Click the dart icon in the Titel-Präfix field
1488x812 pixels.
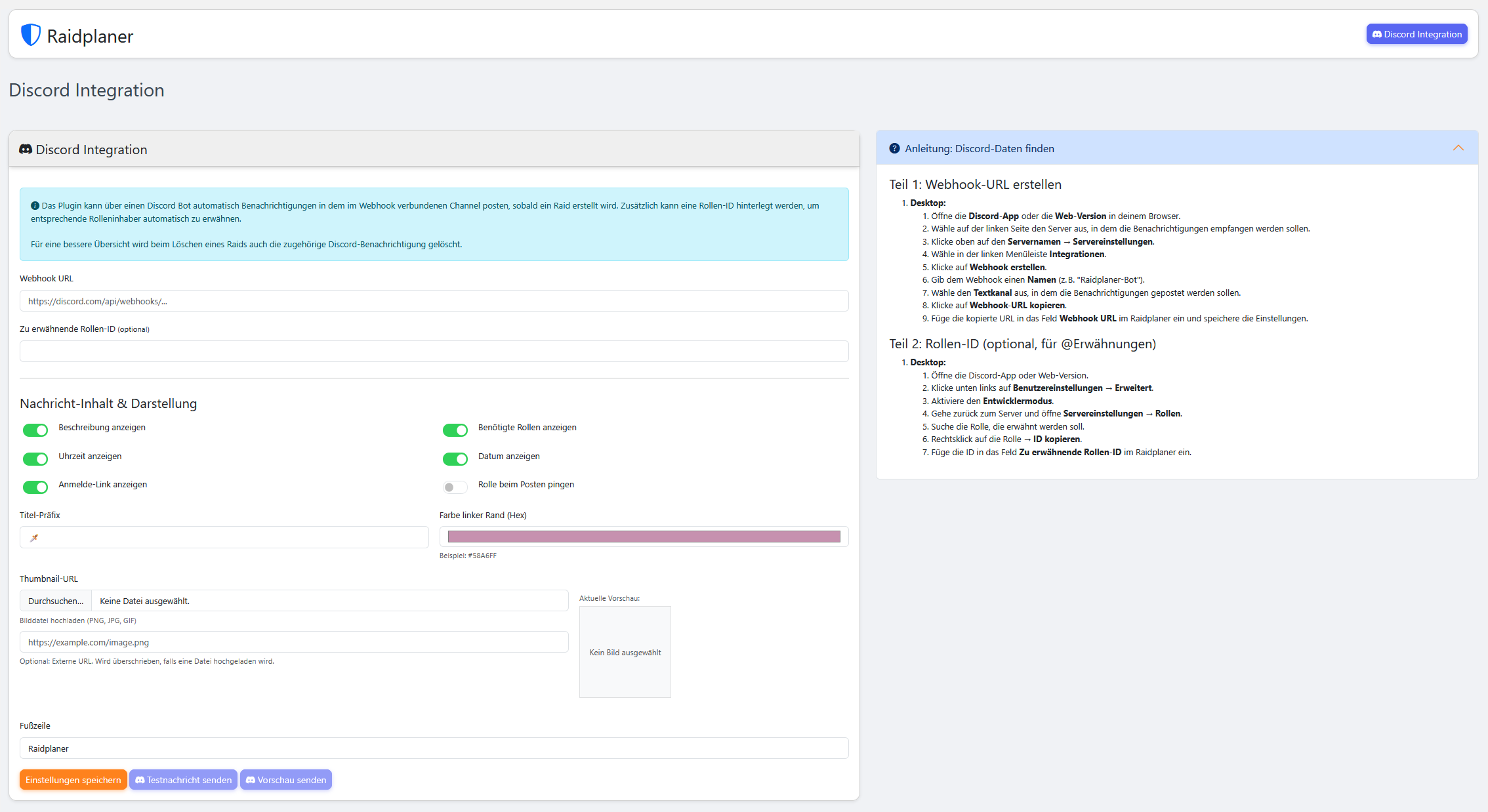[x=33, y=537]
